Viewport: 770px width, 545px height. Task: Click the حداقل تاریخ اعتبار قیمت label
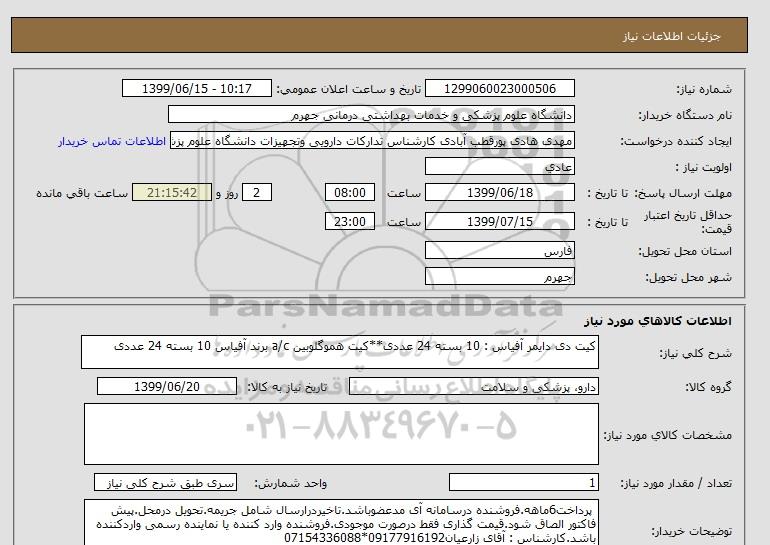tap(688, 222)
